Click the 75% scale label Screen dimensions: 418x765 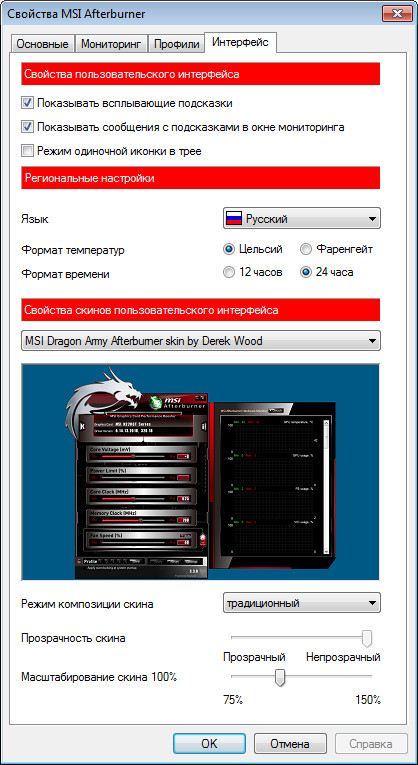tap(233, 700)
